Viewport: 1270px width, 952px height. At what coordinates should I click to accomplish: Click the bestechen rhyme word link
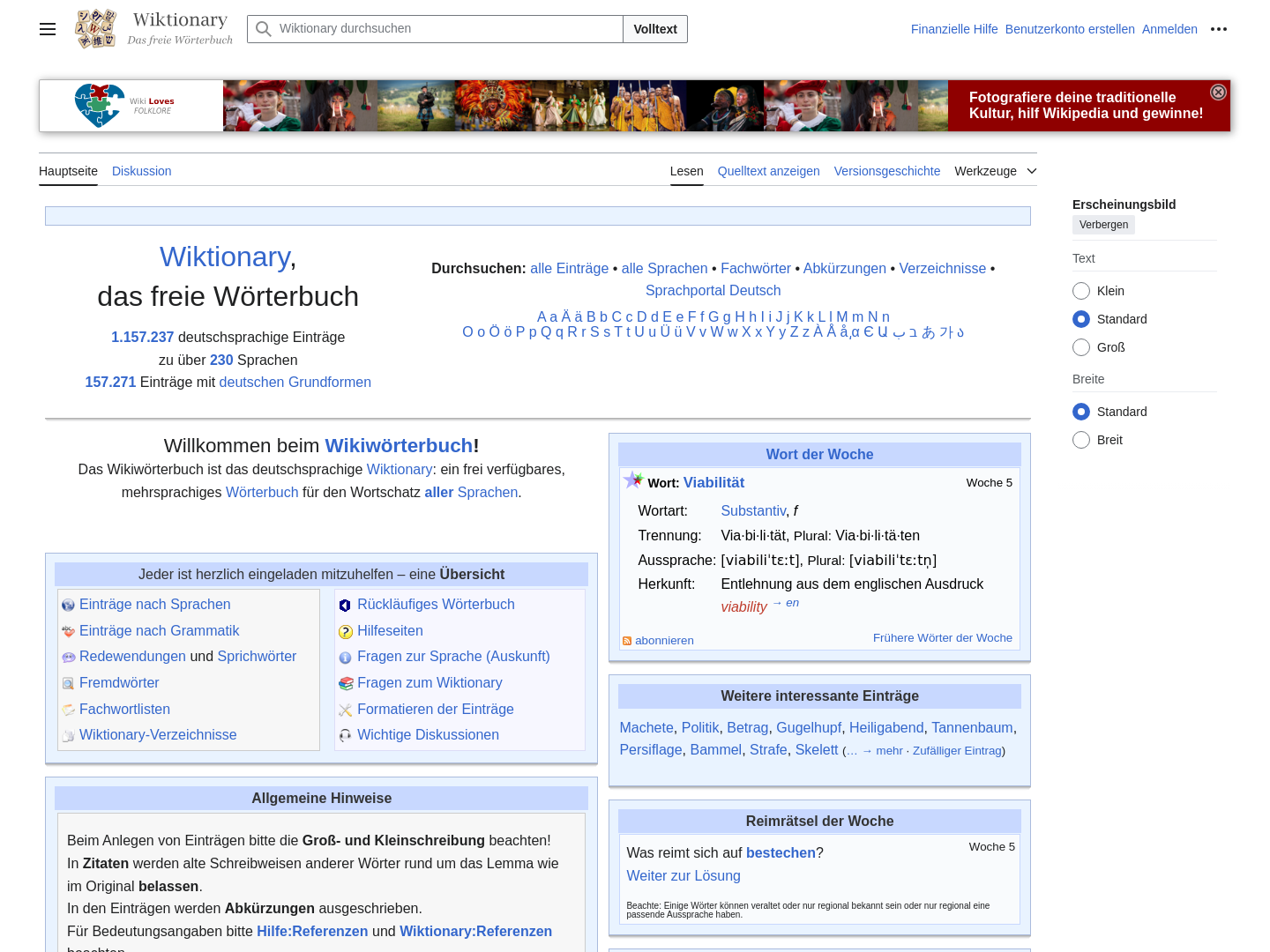[781, 852]
